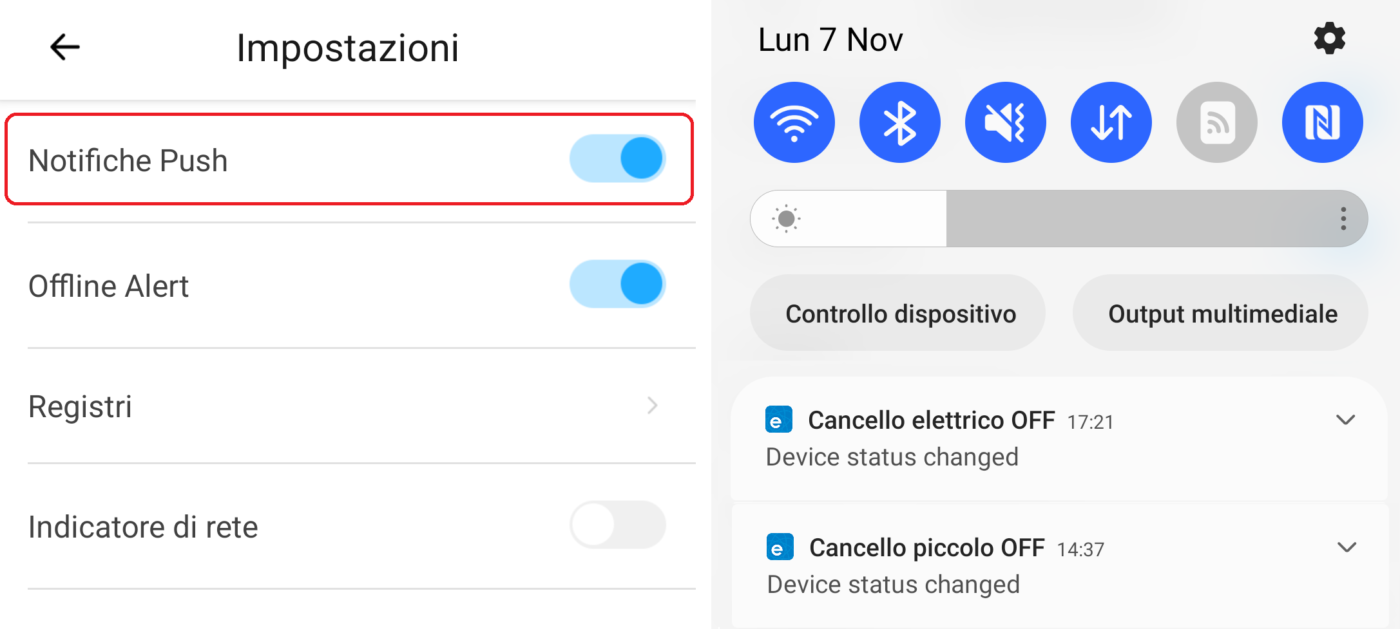Open the settings gear icon

(x=1329, y=39)
